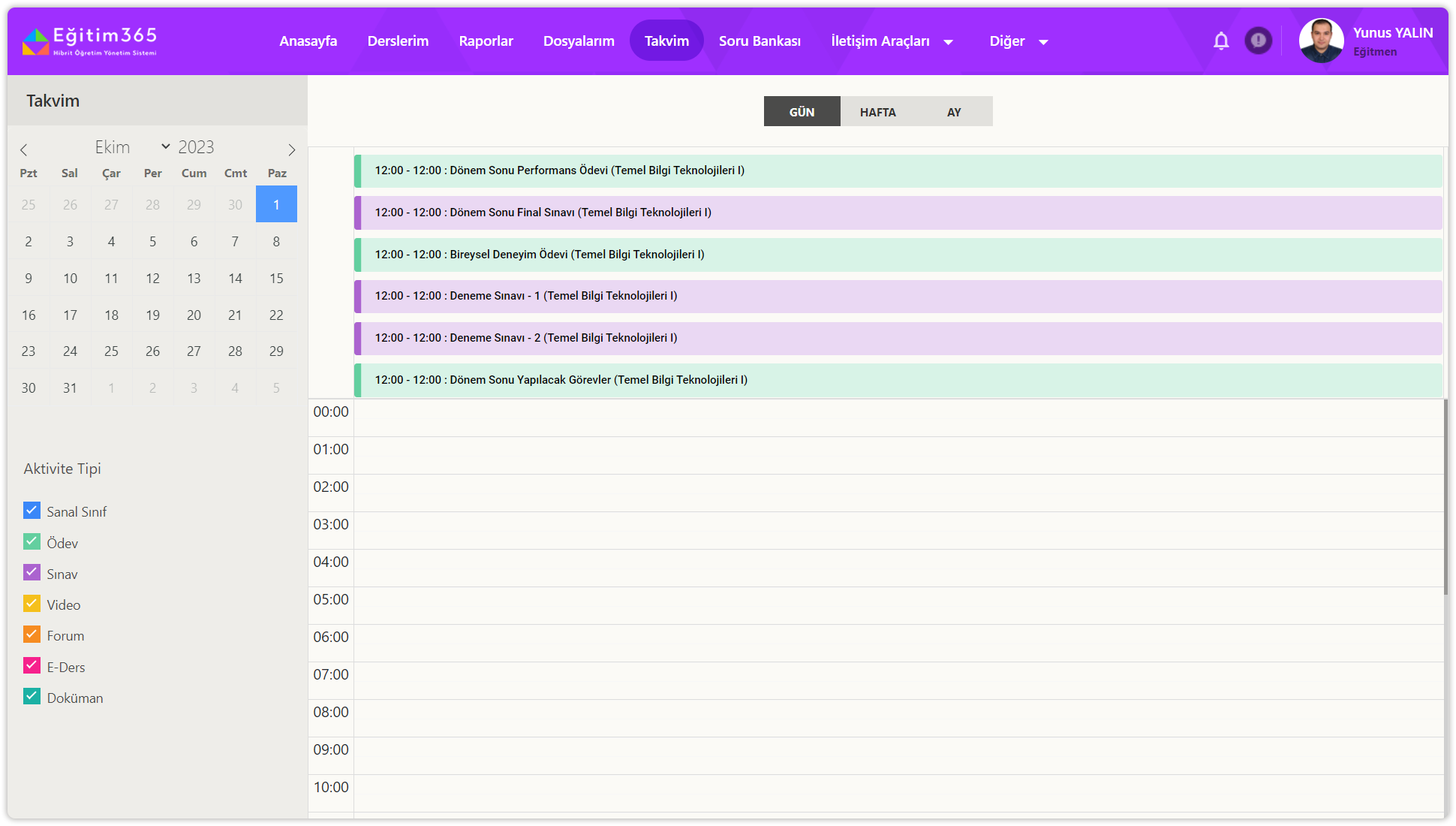Open Yunus YALIN profile picture
Image resolution: width=1456 pixels, height=826 pixels.
(1321, 41)
